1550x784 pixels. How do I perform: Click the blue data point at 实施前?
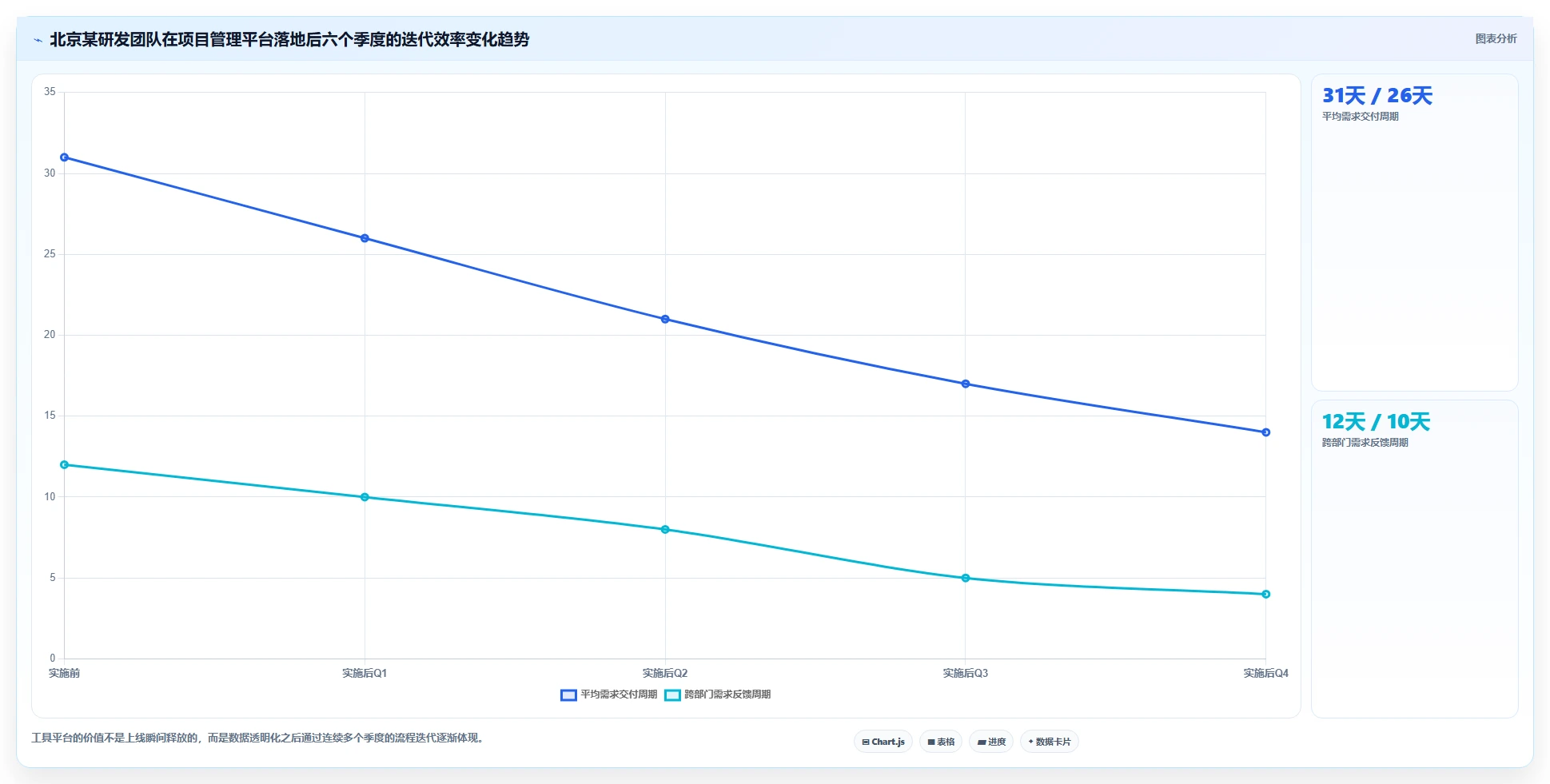point(64,157)
